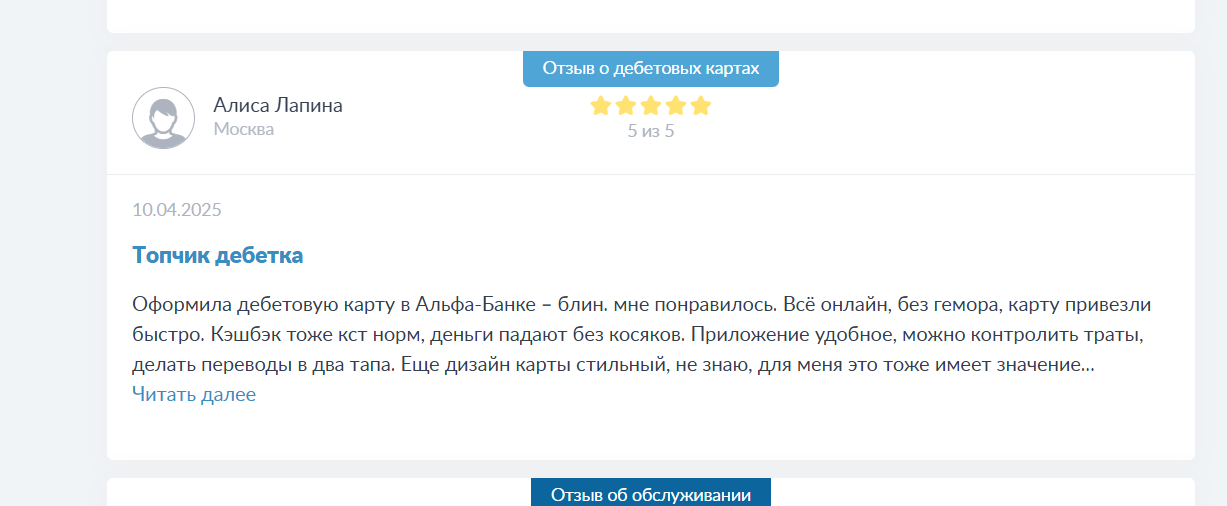Viewport: 1227px width, 506px height.
Task: Click the ellipsis ending the review excerpt
Action: [1088, 366]
